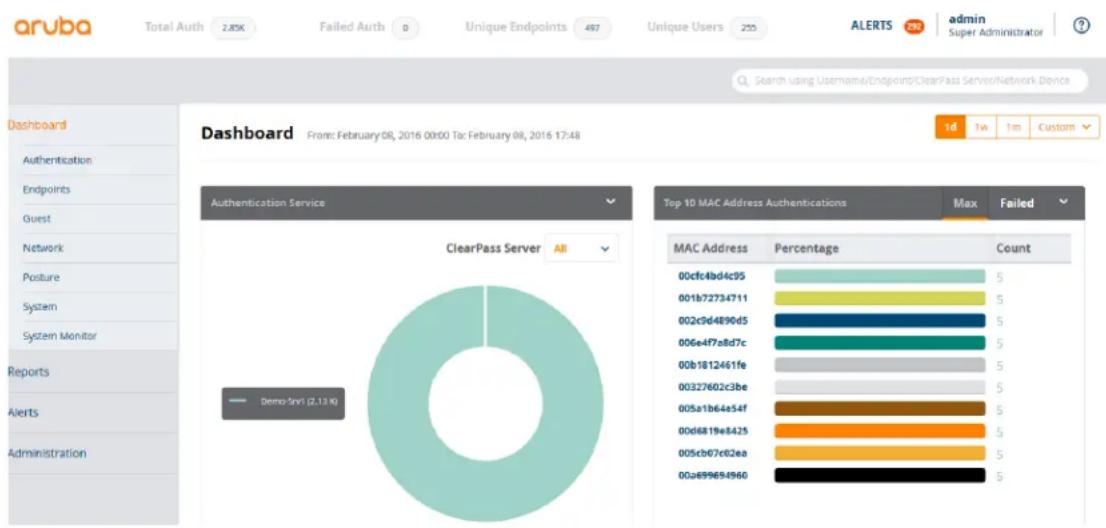Open MAC address 00a699694960
Viewport: 1106px width, 528px height.
tap(712, 475)
